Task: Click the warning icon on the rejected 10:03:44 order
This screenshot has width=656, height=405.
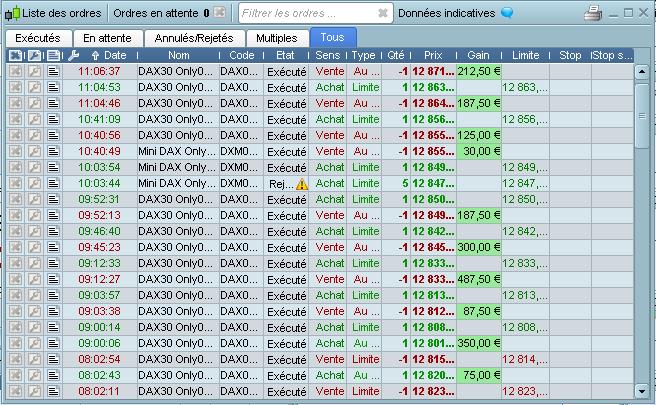Action: pyautogui.click(x=302, y=184)
